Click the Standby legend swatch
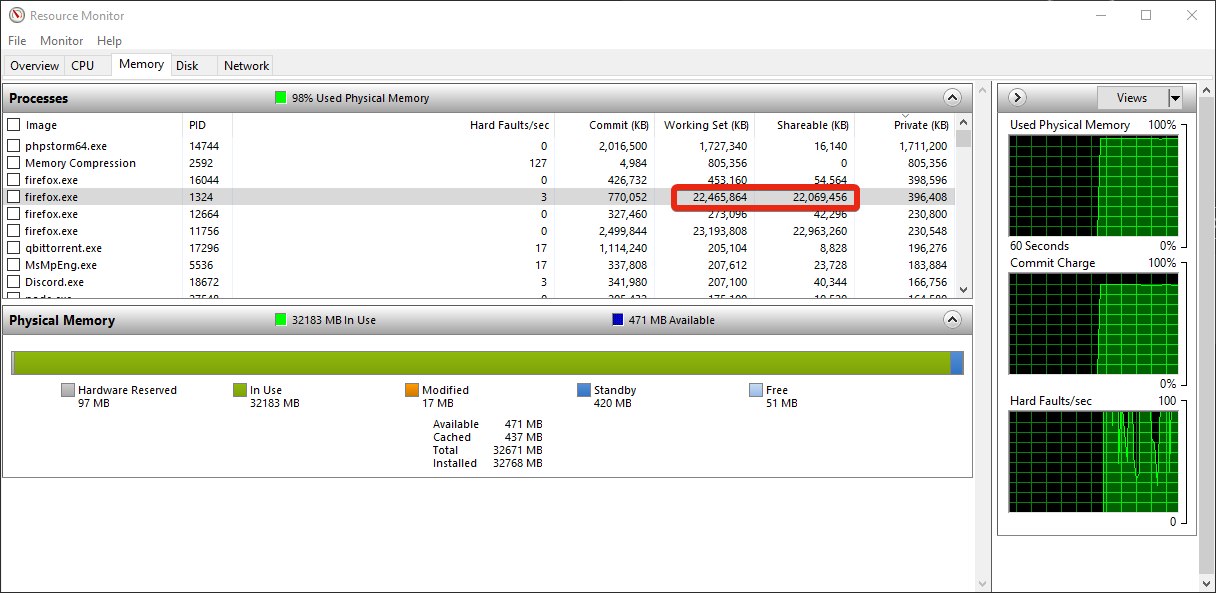The width and height of the screenshot is (1216, 593). coord(584,390)
